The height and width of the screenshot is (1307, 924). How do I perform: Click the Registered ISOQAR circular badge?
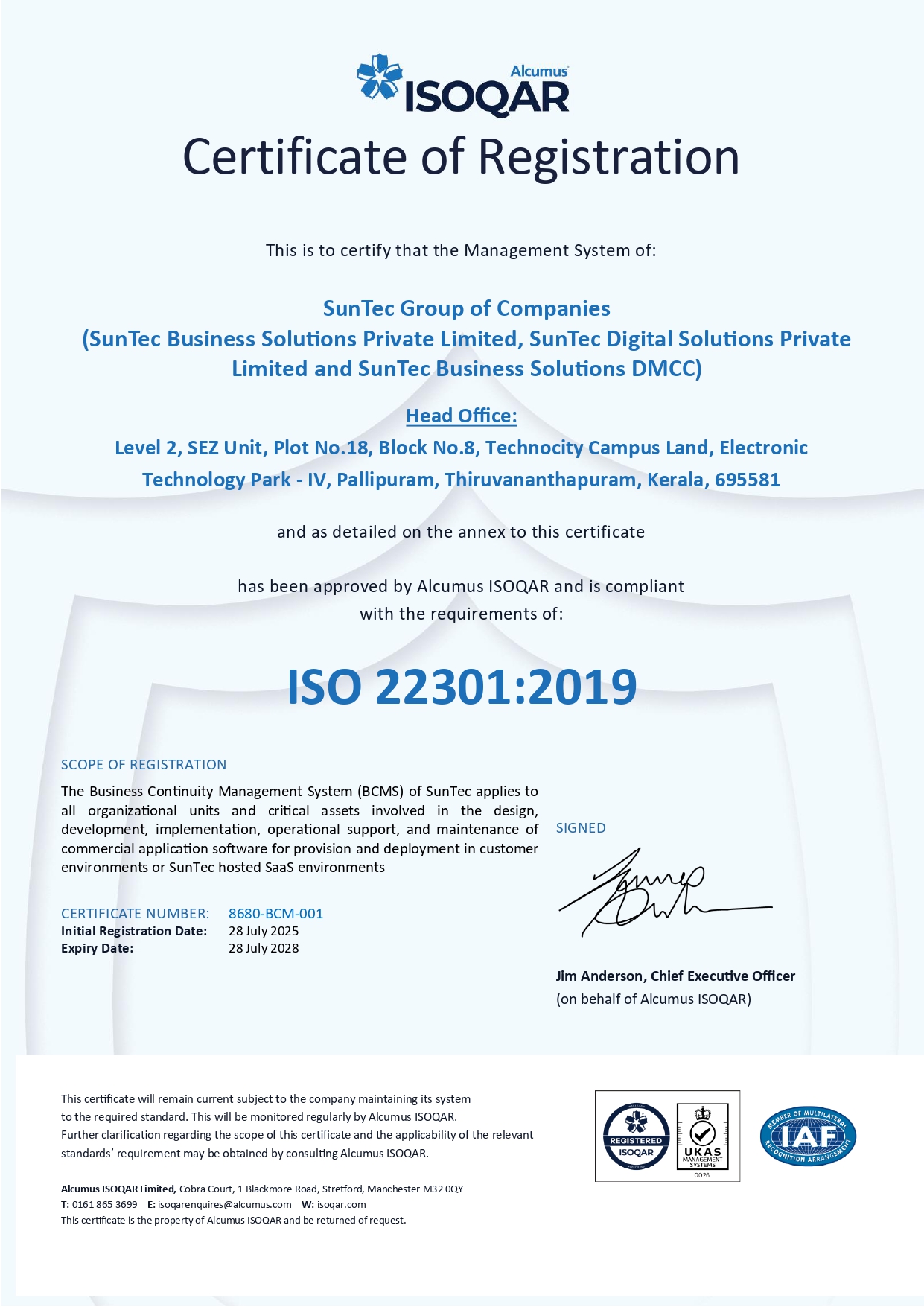pos(636,1136)
